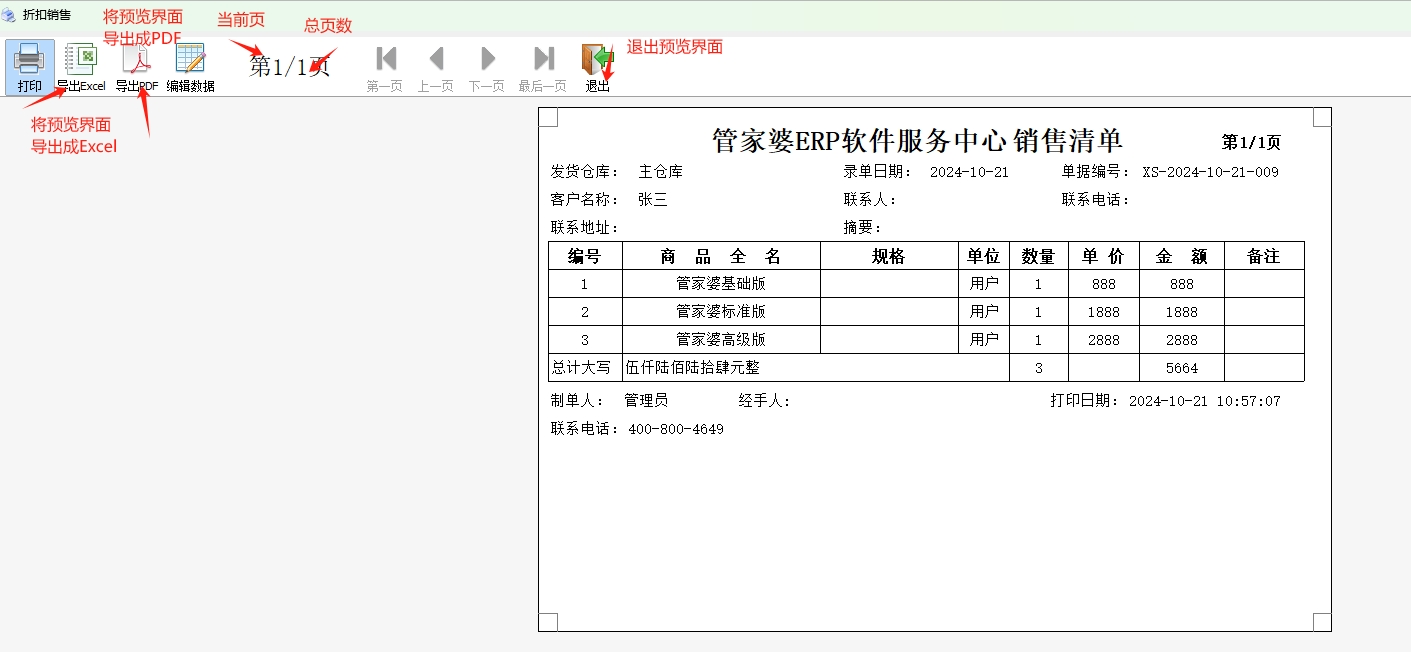Click page label 第1/1页 on report
Image resolution: width=1411 pixels, height=652 pixels.
[x=1251, y=143]
